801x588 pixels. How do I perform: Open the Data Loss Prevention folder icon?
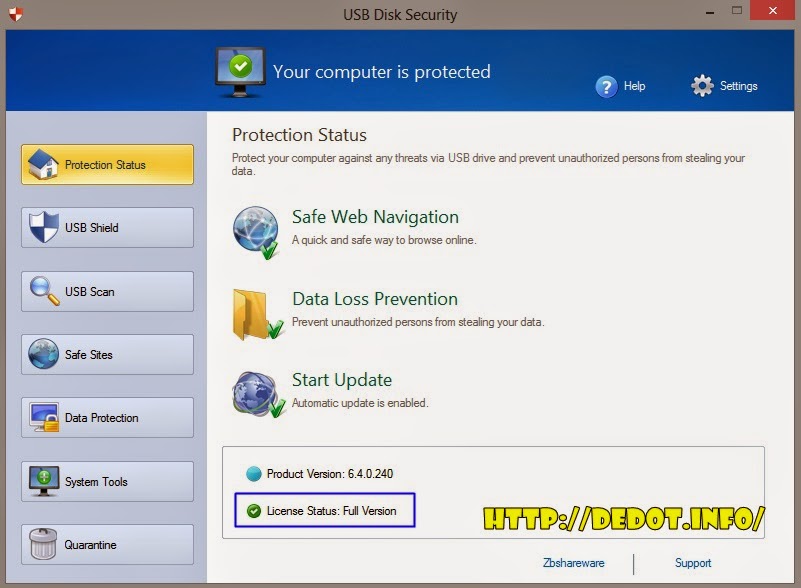tap(257, 310)
